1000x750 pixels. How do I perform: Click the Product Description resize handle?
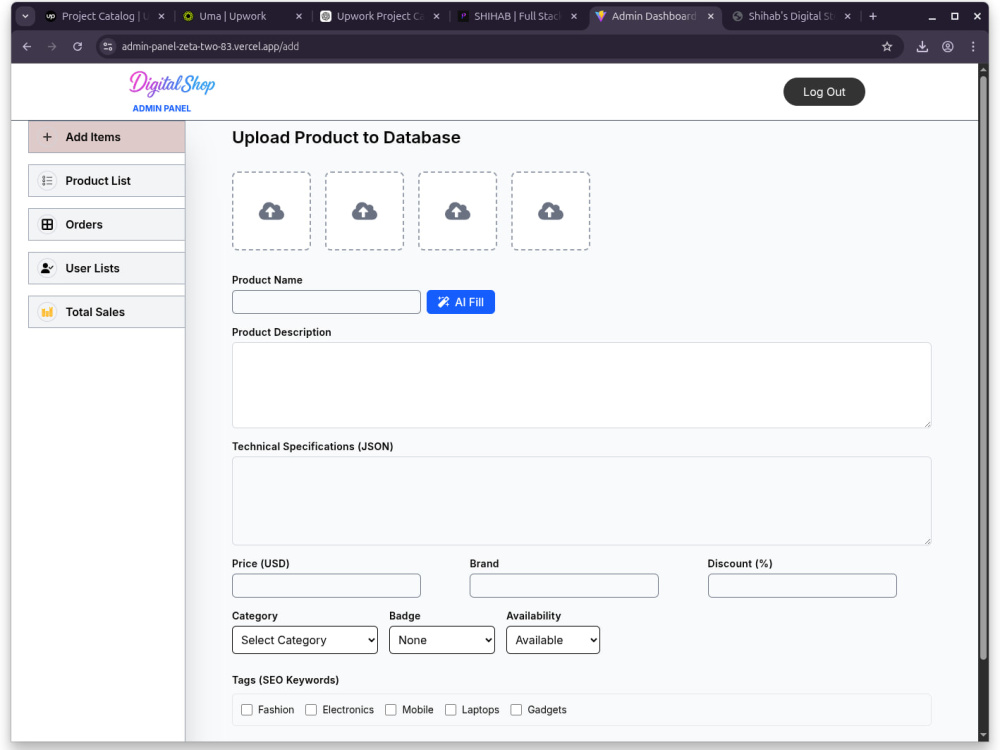click(927, 424)
